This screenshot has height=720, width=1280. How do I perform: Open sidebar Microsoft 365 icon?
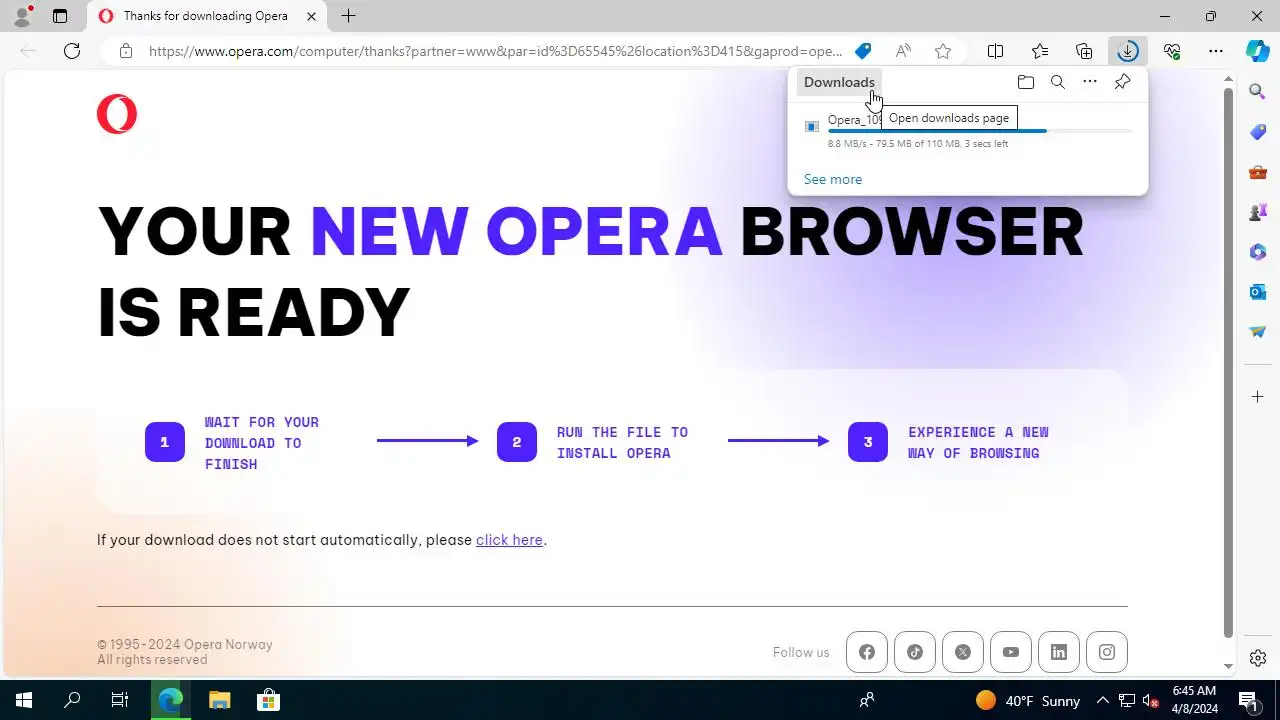click(1258, 252)
